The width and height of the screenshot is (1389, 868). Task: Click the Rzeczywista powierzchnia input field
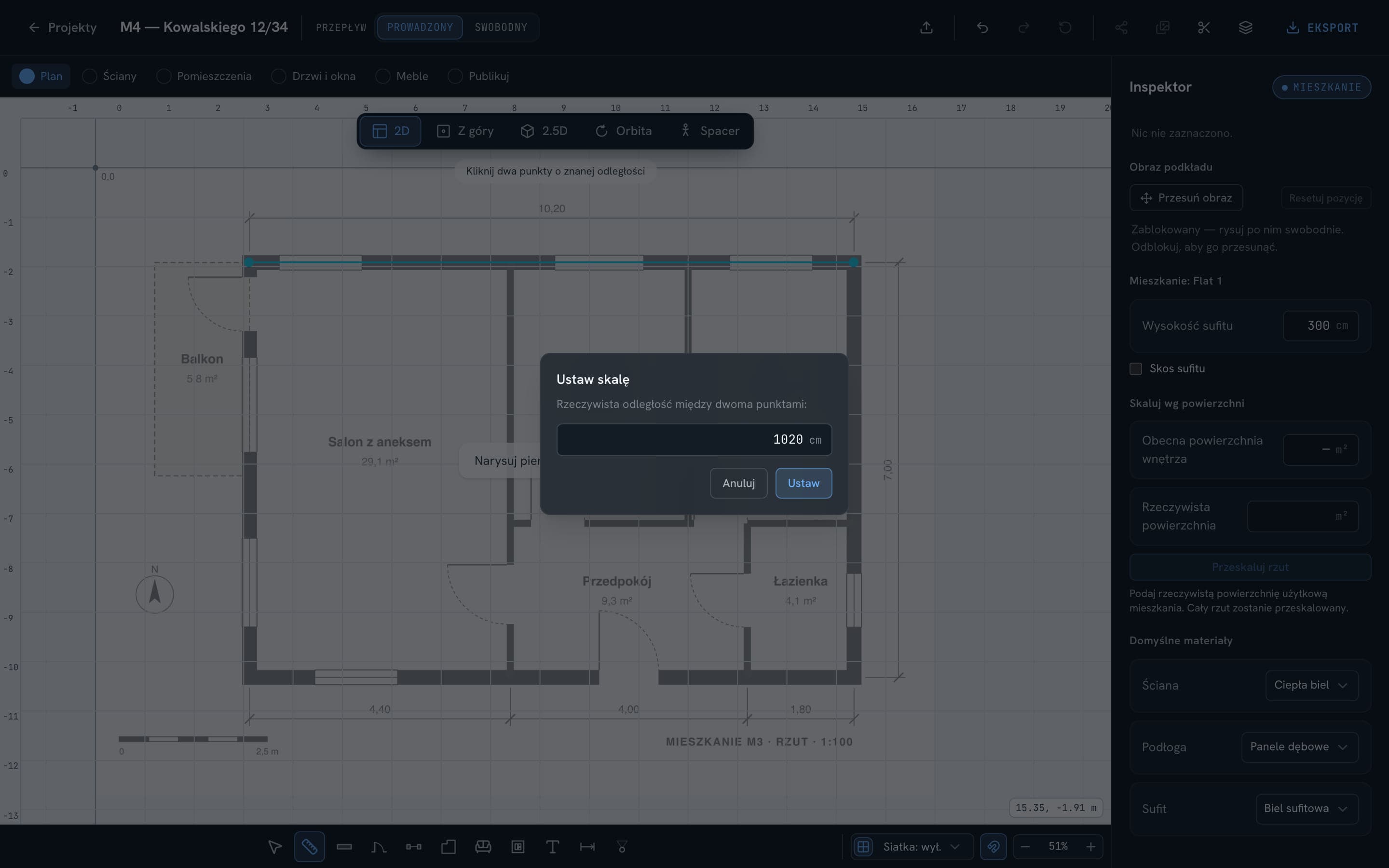[1303, 516]
